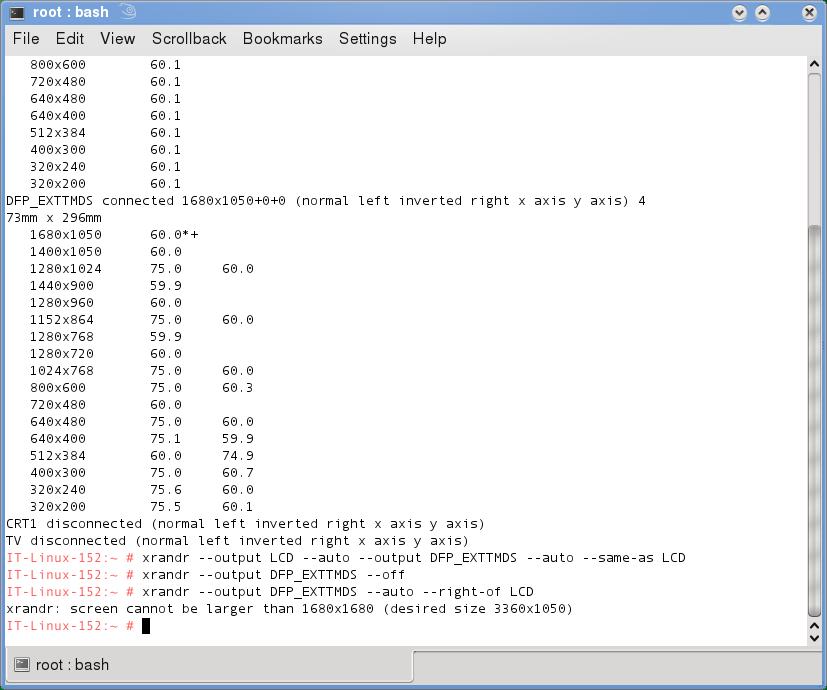Screen dimensions: 827x690
Task: Click the scrollbar down arrow
Action: (816, 635)
